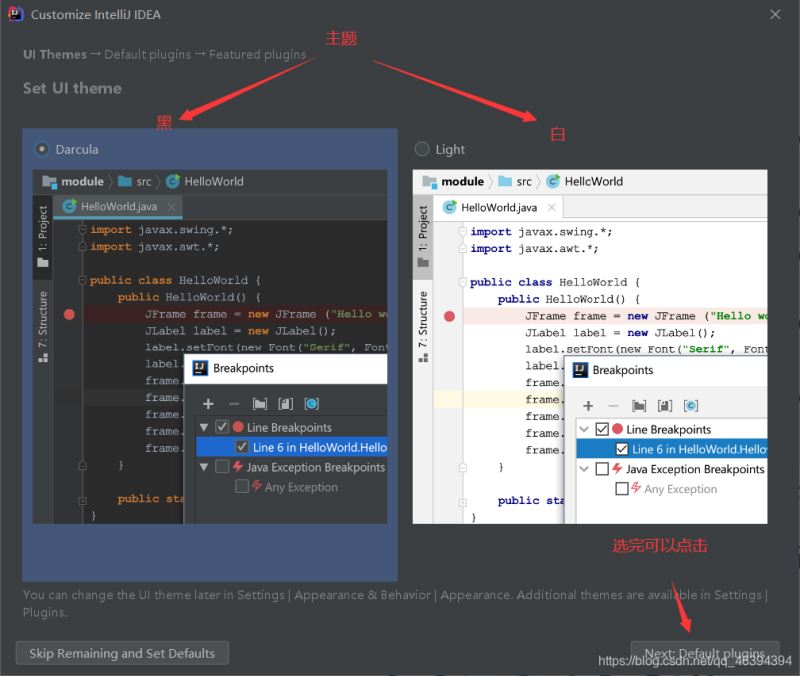Click the blue circular icon in Breakpoints toolbar
800x676 pixels.
tap(311, 403)
